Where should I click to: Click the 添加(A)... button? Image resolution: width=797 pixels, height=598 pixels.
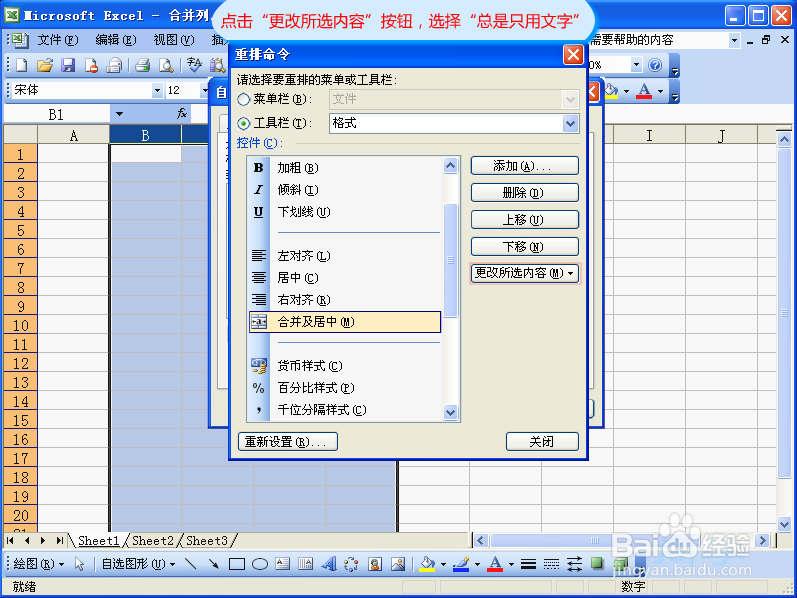tap(525, 166)
